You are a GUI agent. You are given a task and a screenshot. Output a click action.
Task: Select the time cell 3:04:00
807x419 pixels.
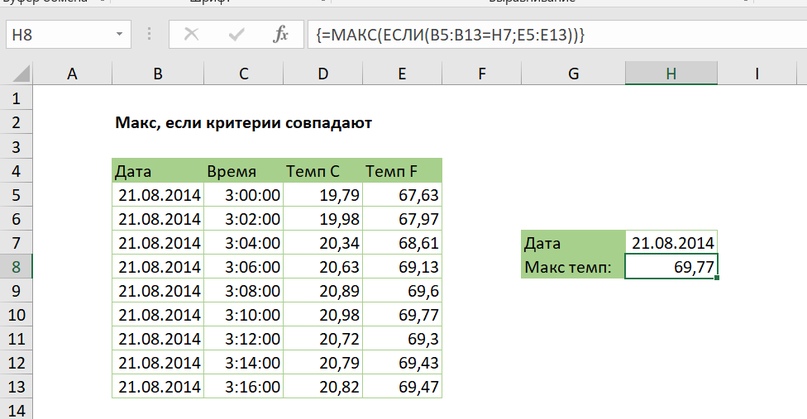pyautogui.click(x=243, y=242)
